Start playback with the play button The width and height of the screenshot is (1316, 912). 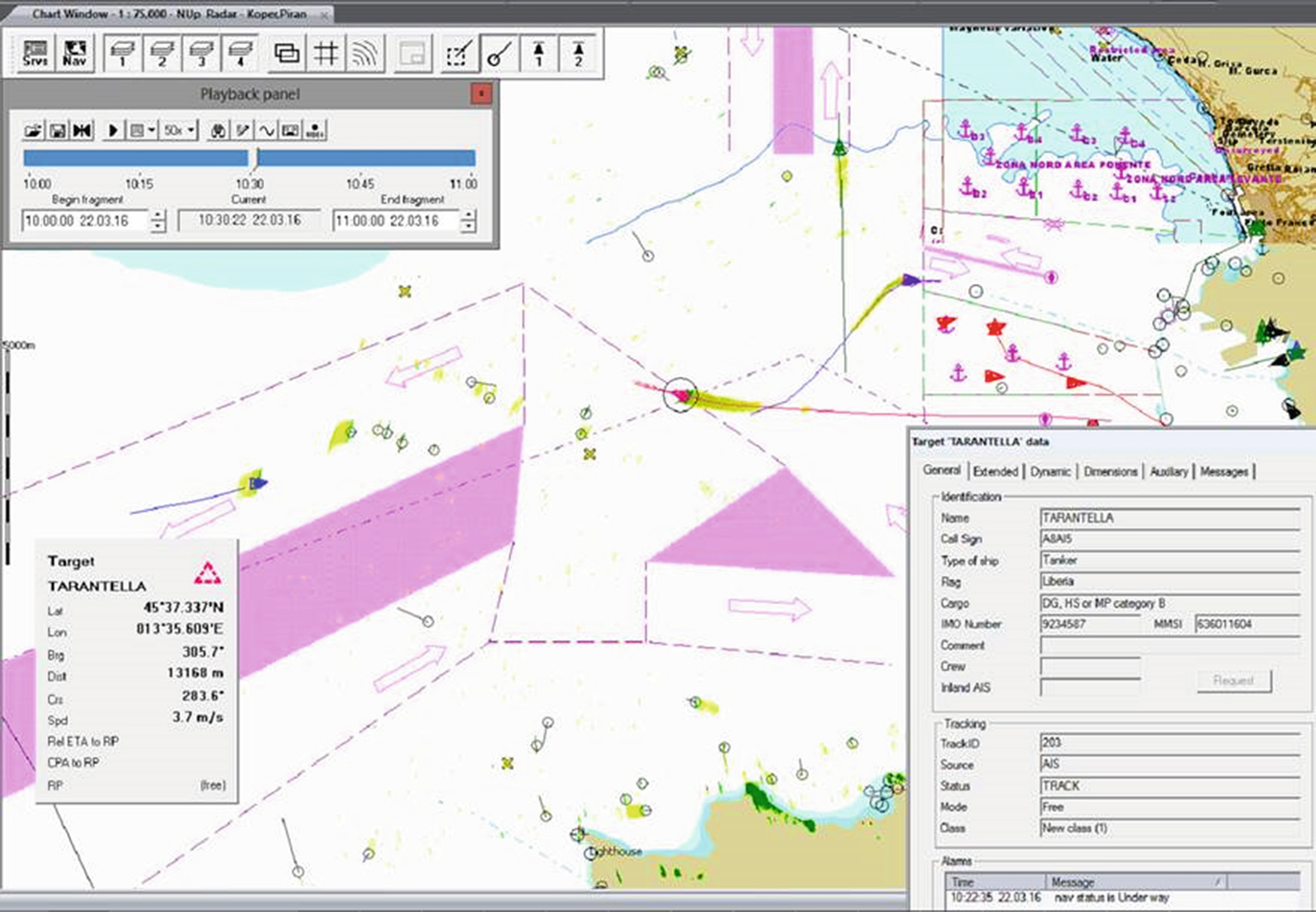point(113,130)
